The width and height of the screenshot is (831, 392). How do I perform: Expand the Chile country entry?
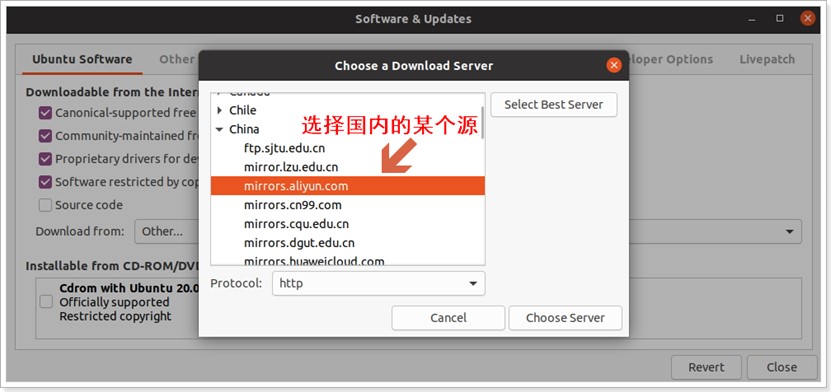[x=220, y=110]
